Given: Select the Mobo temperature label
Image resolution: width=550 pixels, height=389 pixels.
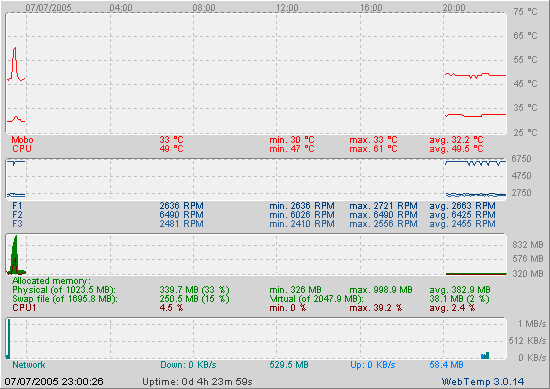Looking at the screenshot, I should [22, 140].
